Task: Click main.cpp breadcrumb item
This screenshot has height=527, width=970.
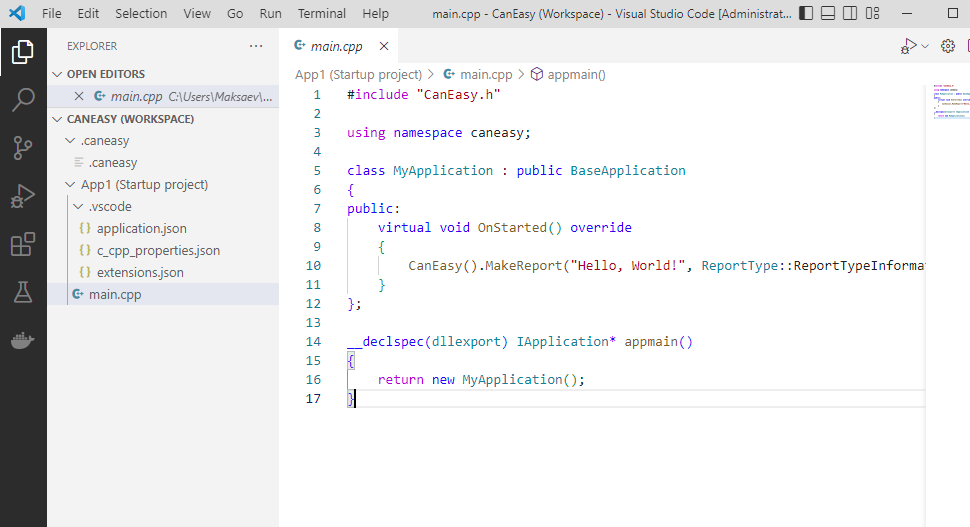Action: [479, 75]
